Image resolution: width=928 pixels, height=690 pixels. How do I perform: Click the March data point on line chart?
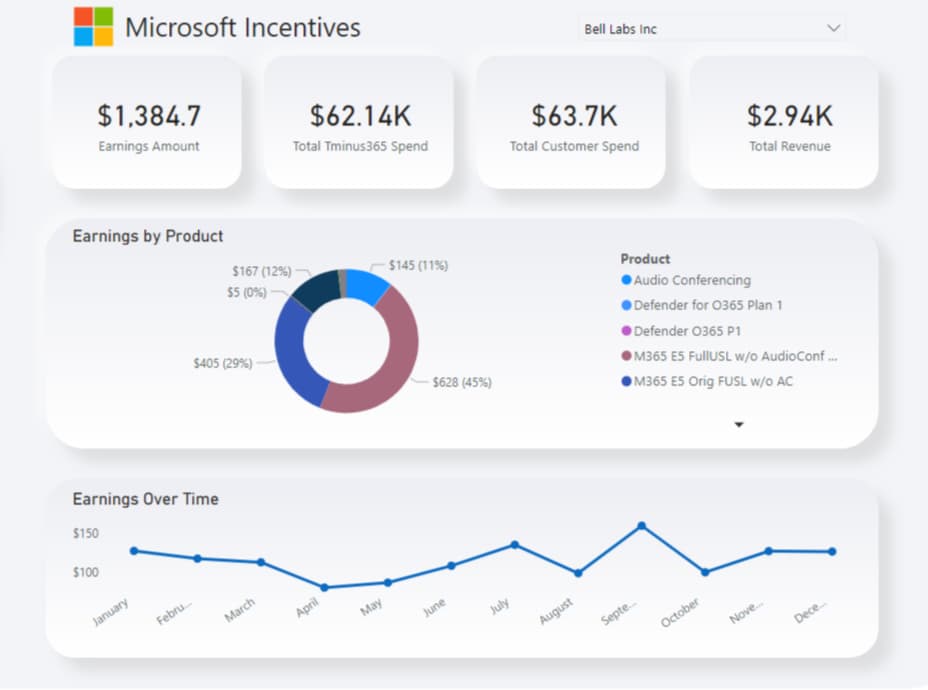261,562
